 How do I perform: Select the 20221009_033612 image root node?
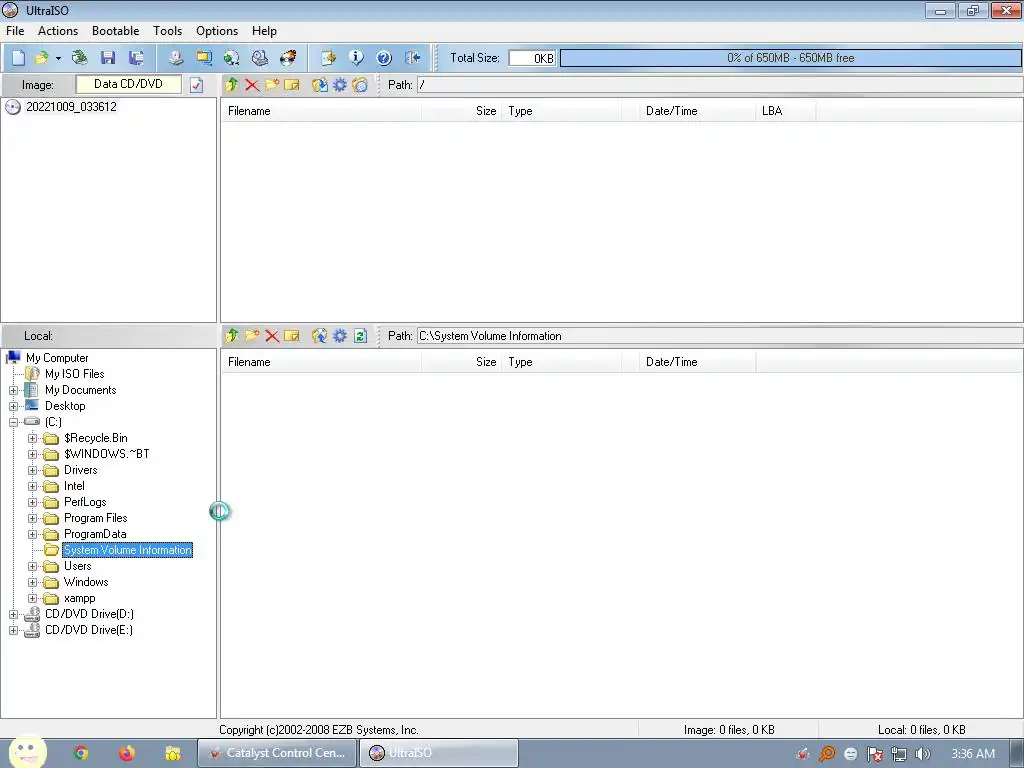pyautogui.click(x=71, y=107)
